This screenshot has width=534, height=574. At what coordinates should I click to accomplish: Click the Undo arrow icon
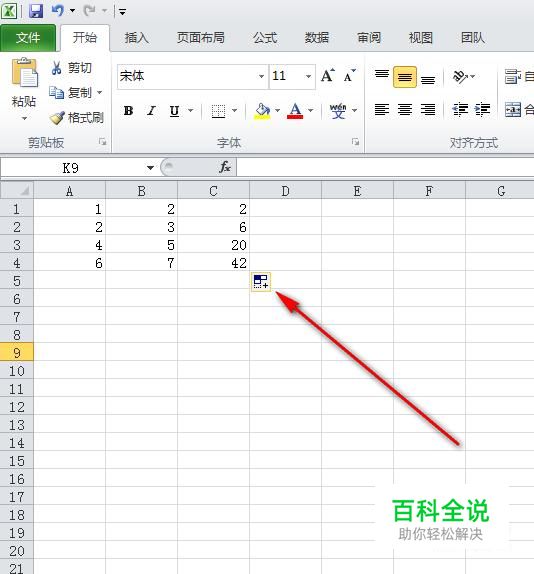coord(57,11)
